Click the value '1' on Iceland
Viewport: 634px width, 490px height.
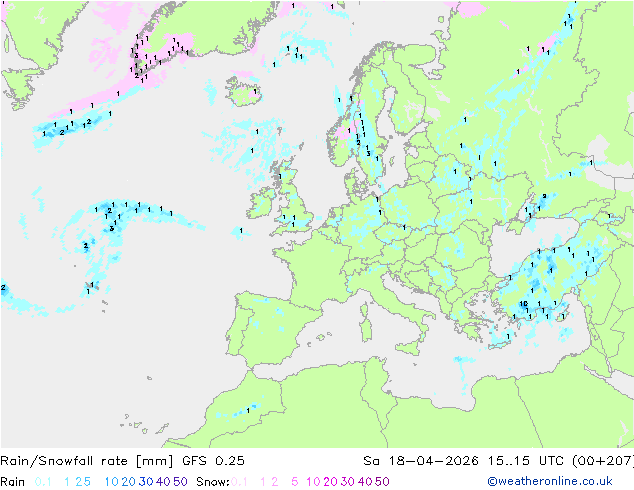click(x=255, y=91)
